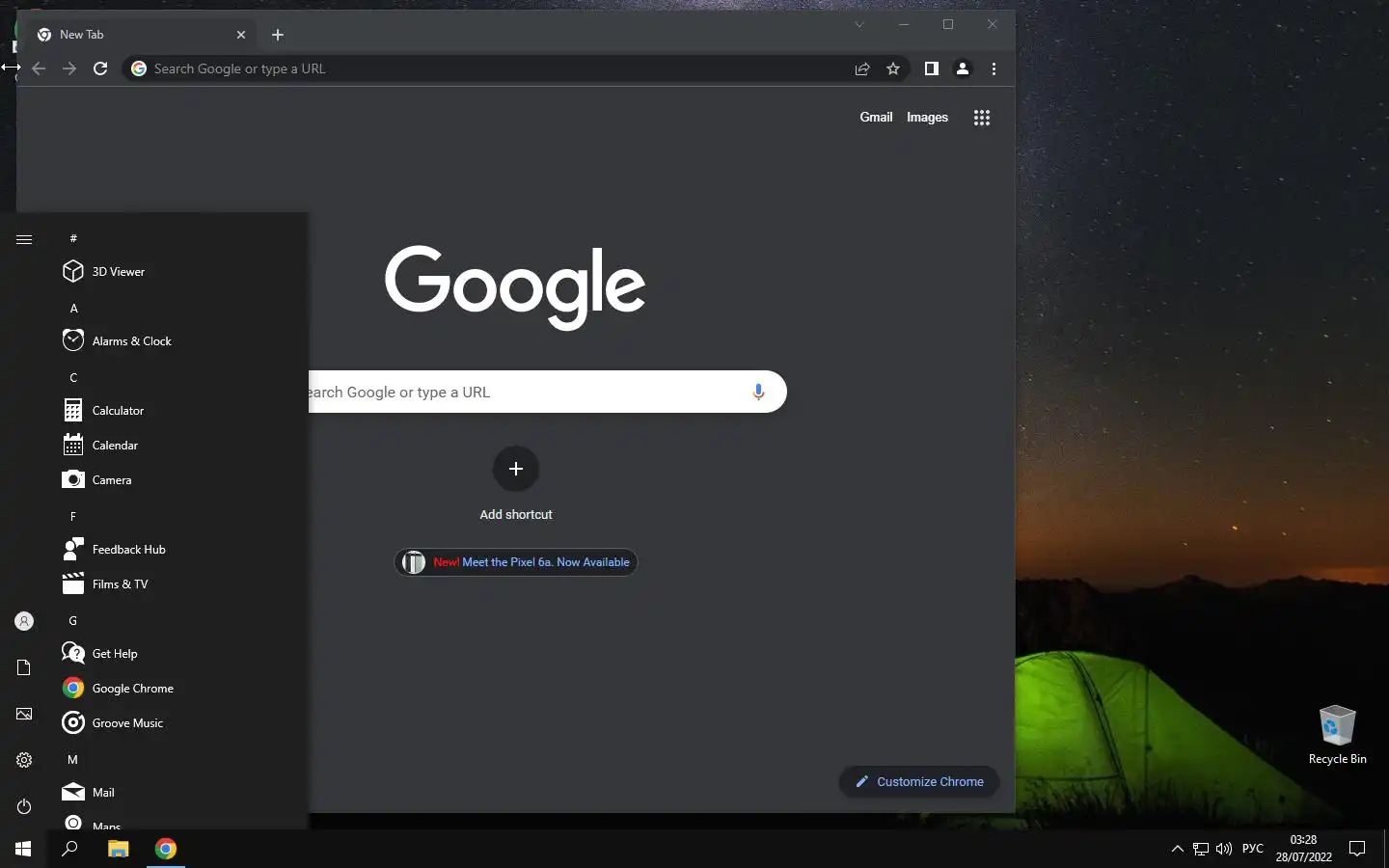Screen dimensions: 1389x868
Task: Show hidden tray icons chevron
Action: 1177,849
